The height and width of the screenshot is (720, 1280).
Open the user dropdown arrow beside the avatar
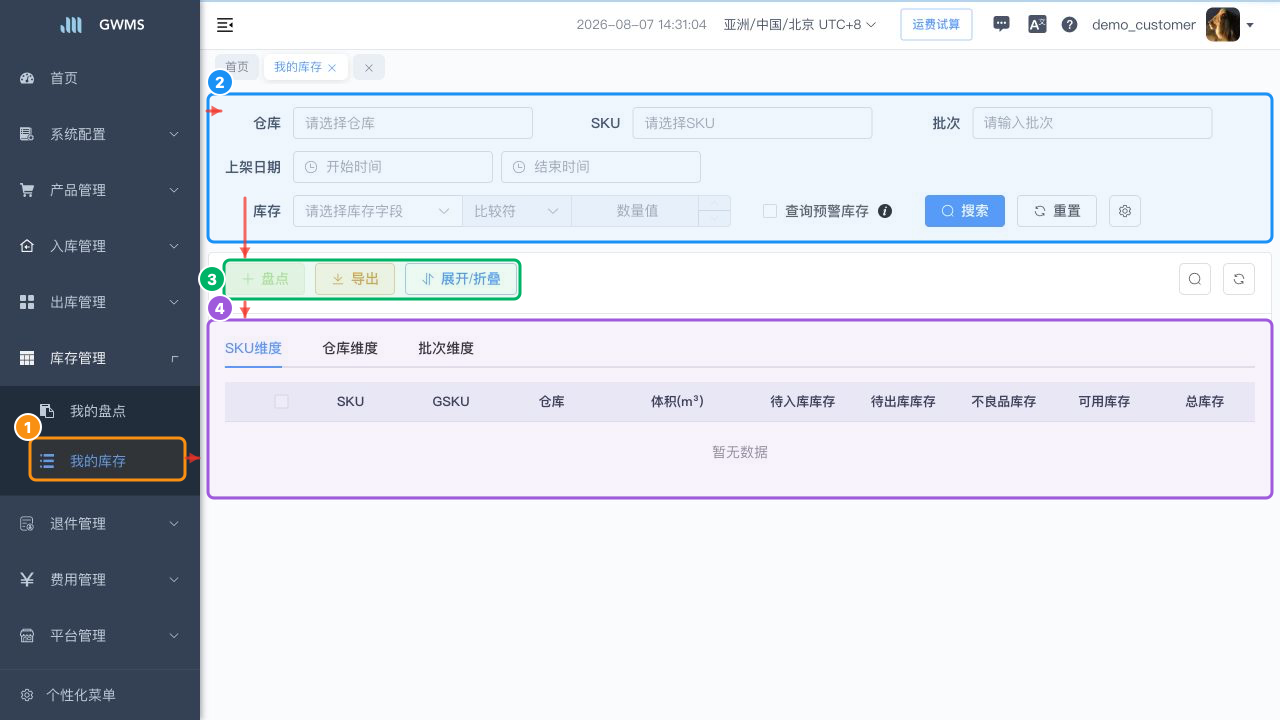click(x=1250, y=25)
